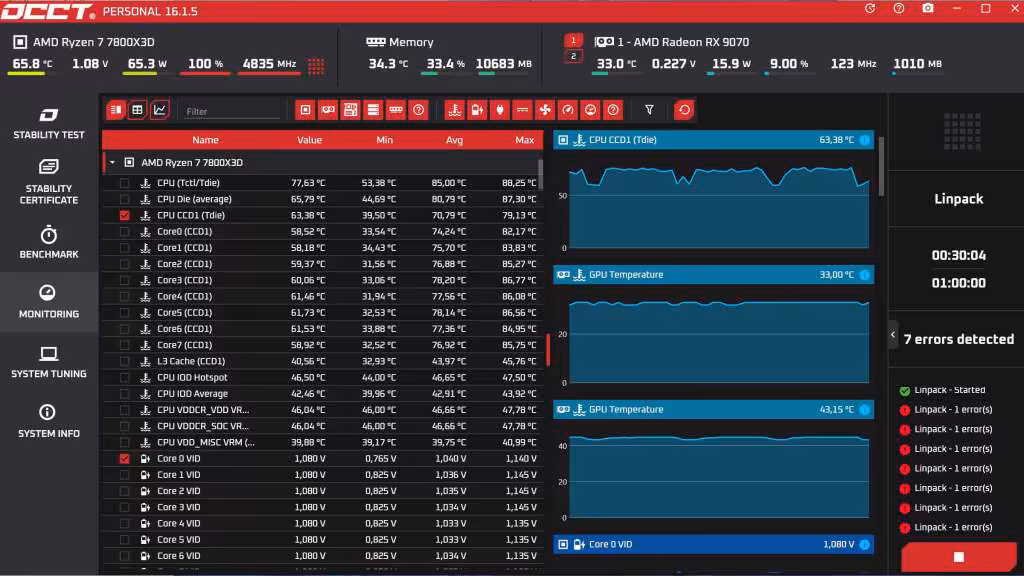Screen dimensions: 1024x576
Task: Open System Info section
Action: (49, 421)
